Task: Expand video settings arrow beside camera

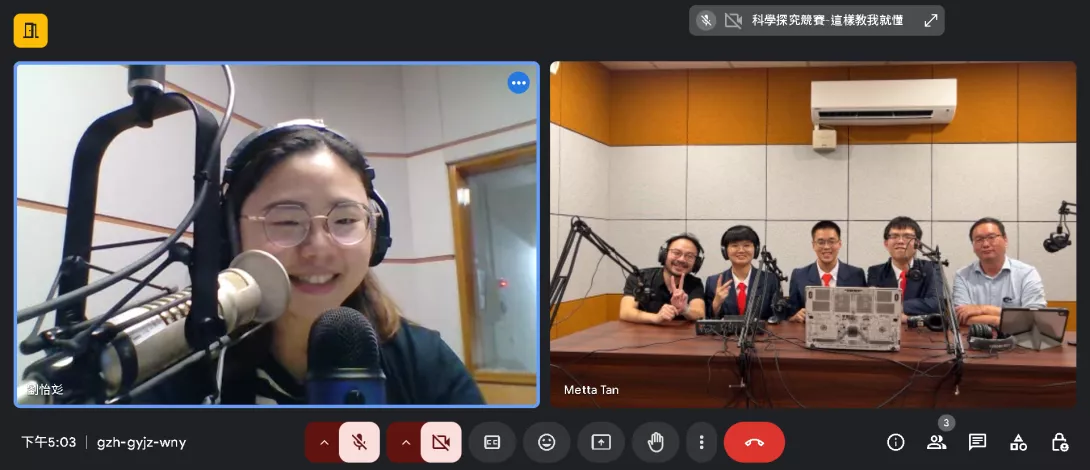Action: pos(405,442)
